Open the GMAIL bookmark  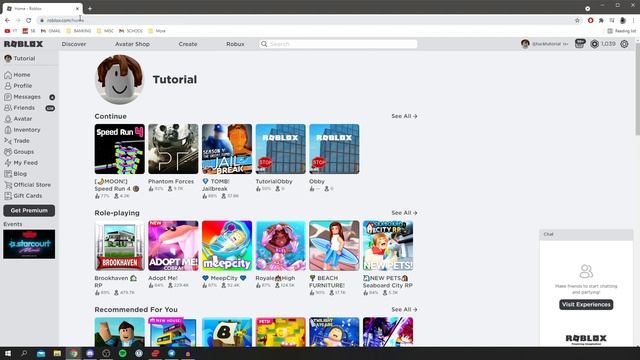[51, 31]
